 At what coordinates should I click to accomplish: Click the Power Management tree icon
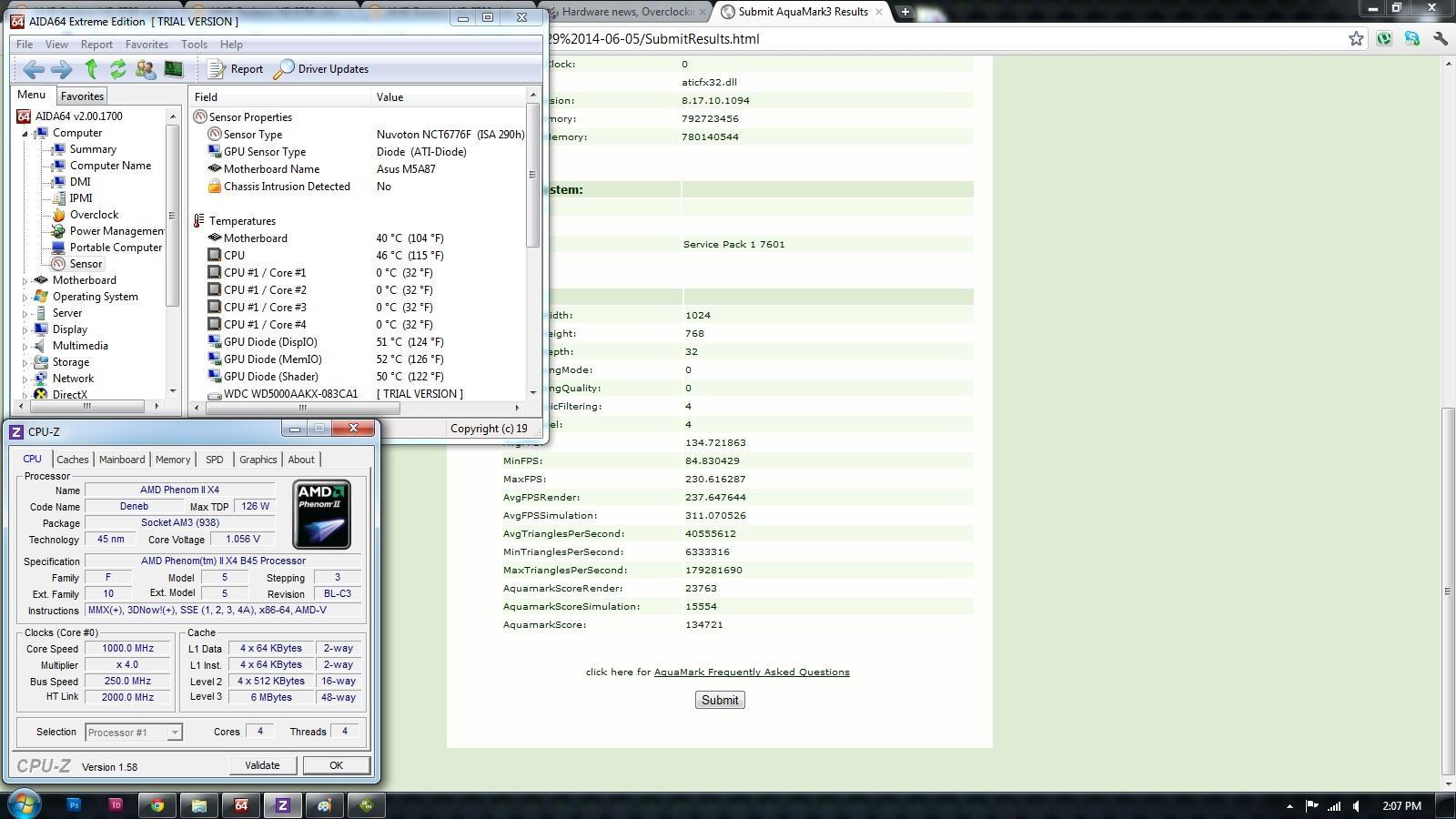coord(58,231)
